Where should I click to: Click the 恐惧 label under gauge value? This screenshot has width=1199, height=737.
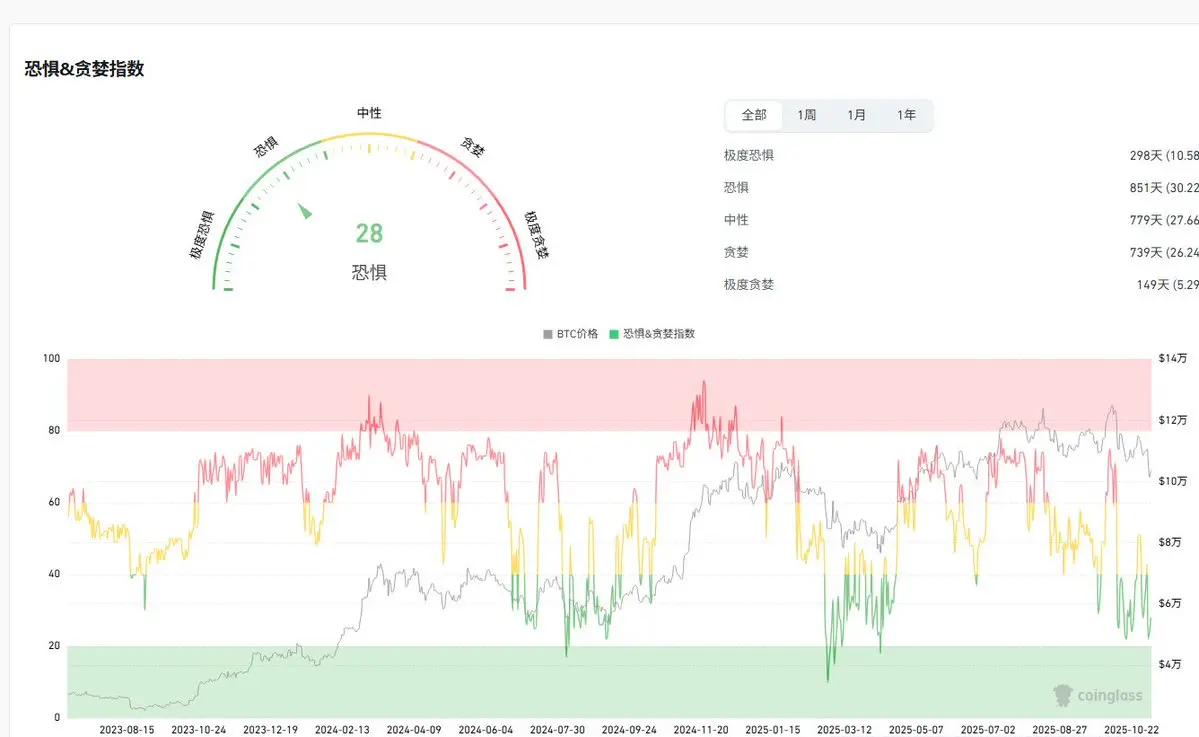[x=369, y=272]
